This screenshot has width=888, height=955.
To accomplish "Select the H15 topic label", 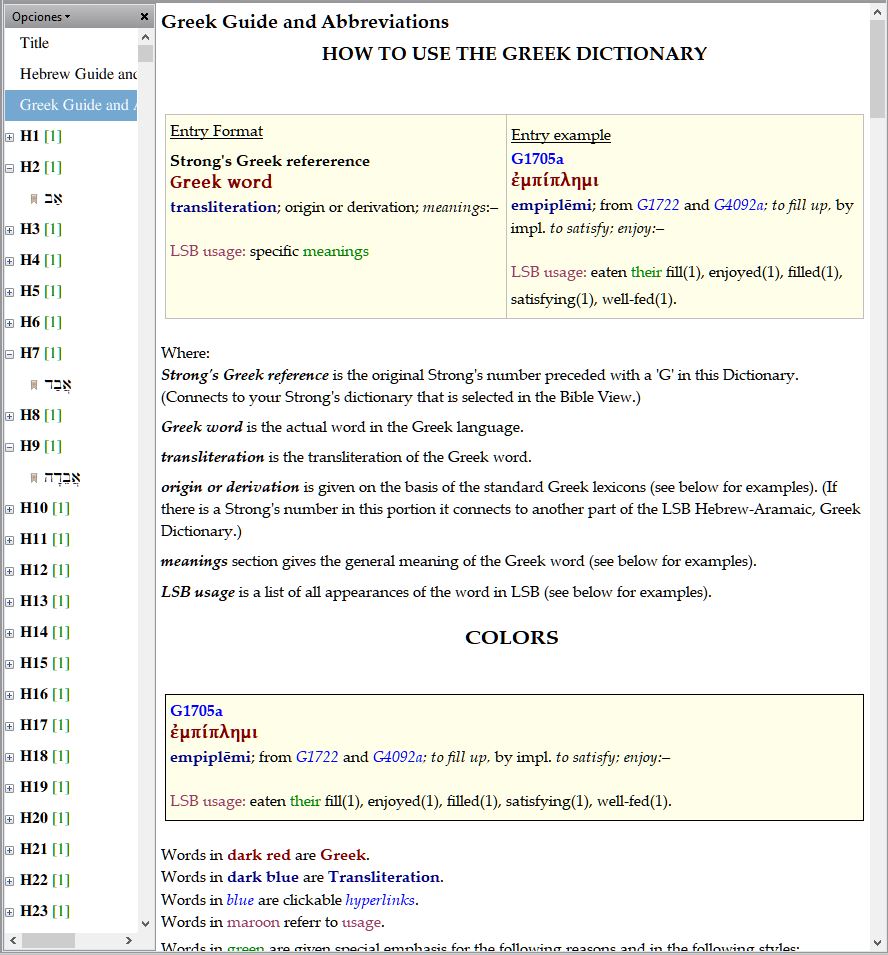I will pos(34,663).
